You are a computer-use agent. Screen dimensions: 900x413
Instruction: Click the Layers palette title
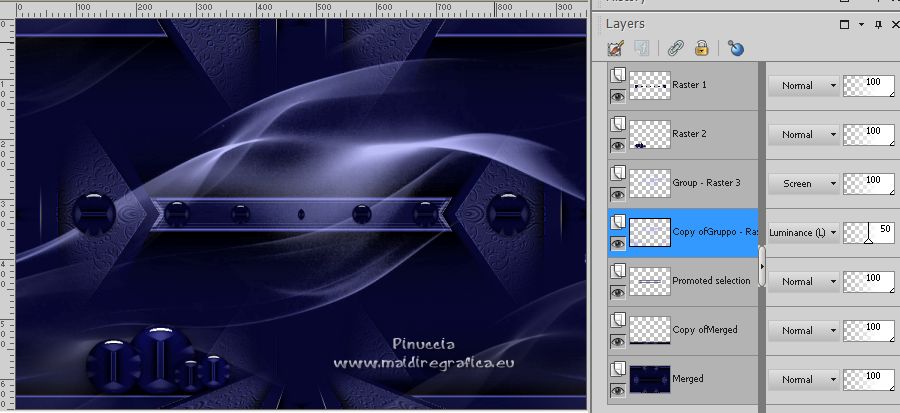click(x=625, y=24)
